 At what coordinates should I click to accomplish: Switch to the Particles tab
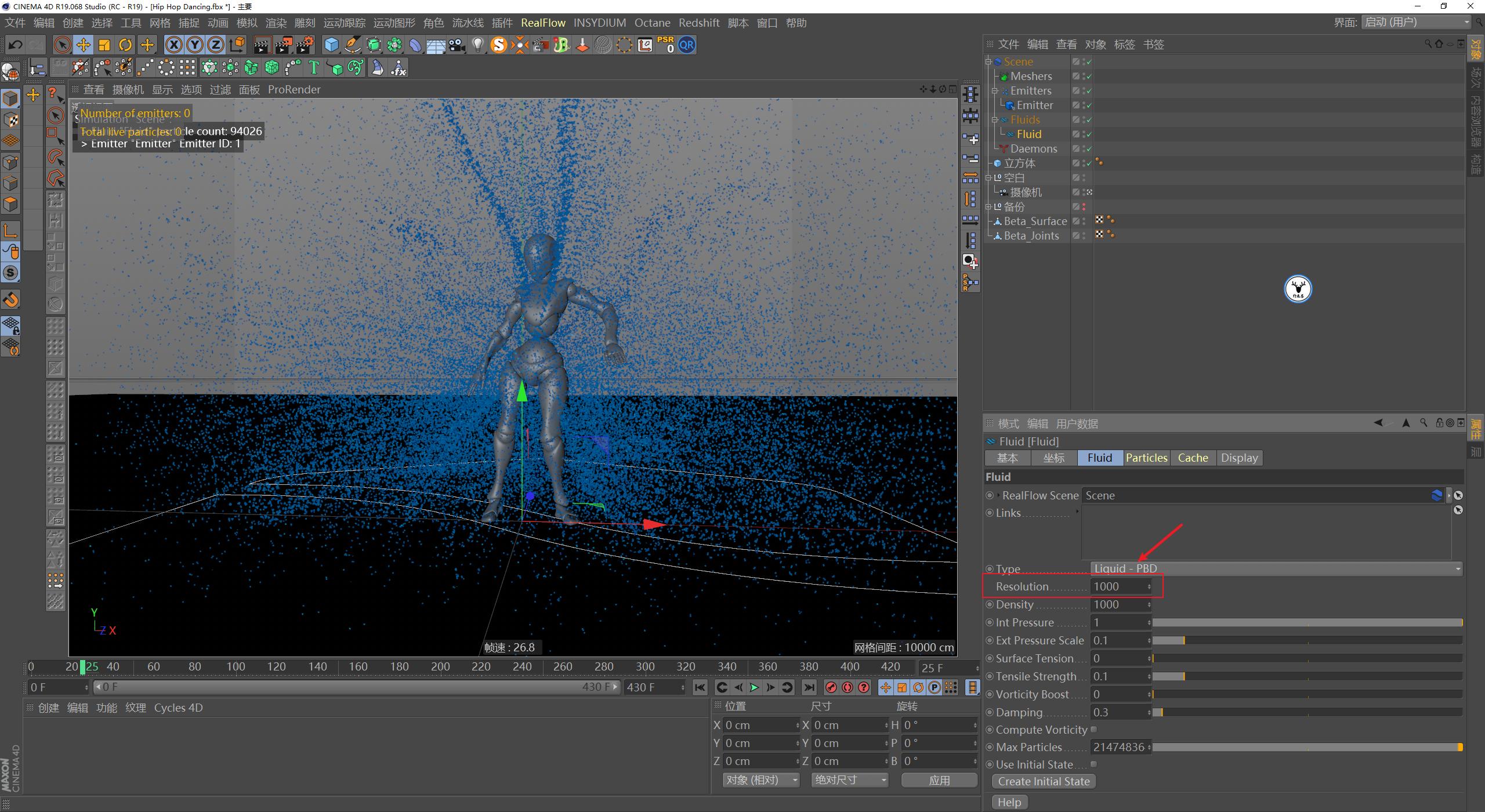tap(1146, 458)
